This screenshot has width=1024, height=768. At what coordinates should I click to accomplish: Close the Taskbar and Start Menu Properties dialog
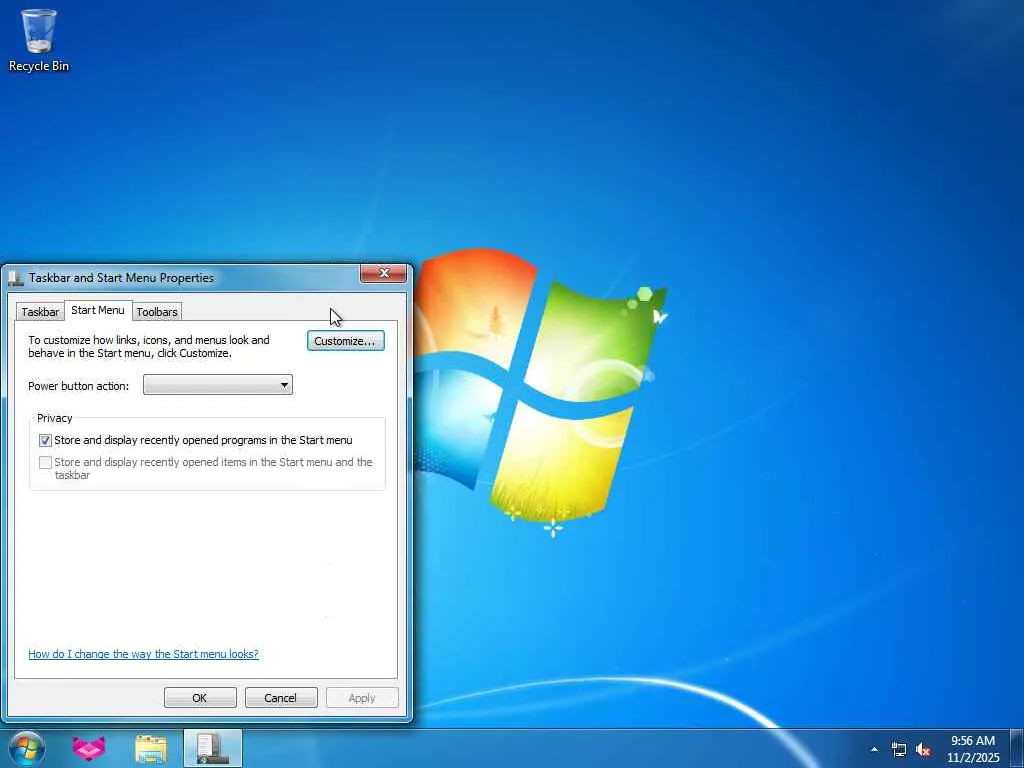point(383,273)
